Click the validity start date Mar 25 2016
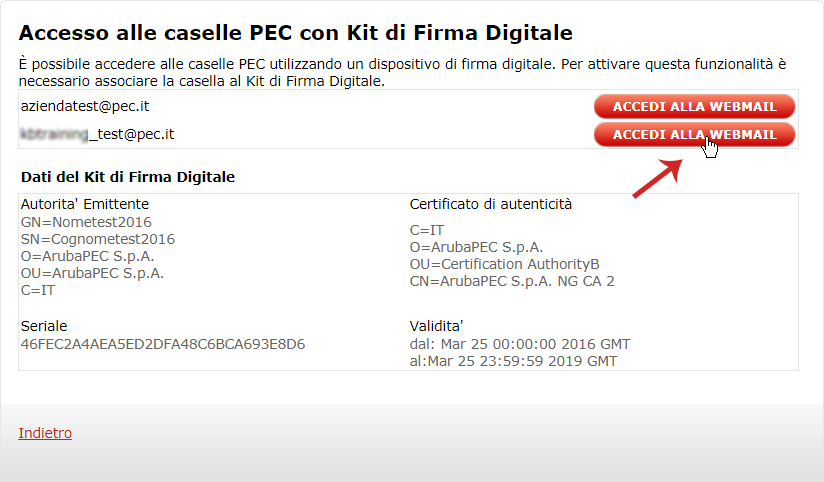Viewport: 824px width, 482px height. click(x=535, y=344)
